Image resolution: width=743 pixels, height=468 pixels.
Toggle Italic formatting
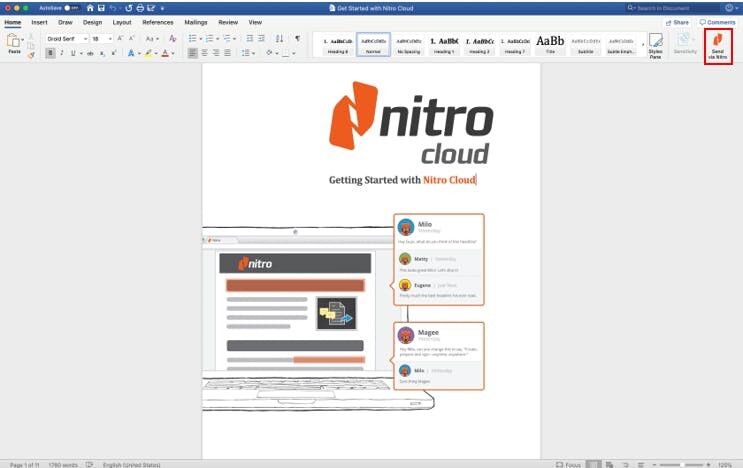[x=62, y=53]
